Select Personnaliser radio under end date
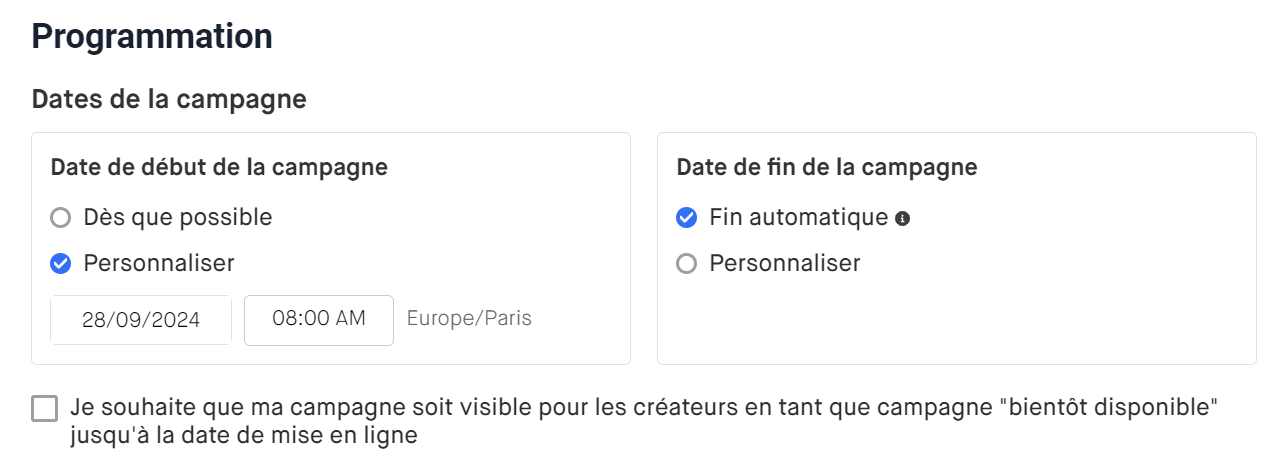This screenshot has width=1264, height=465. point(686,264)
